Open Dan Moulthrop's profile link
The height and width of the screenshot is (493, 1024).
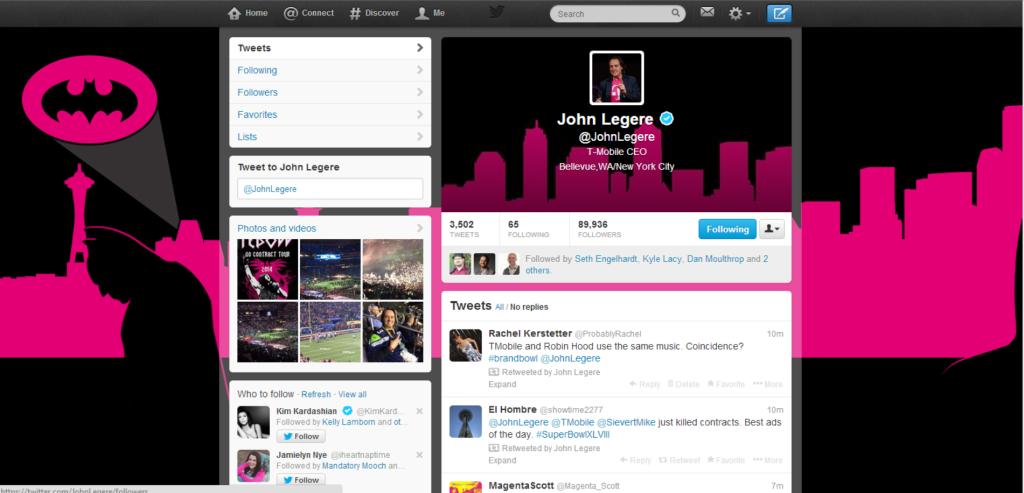714,259
